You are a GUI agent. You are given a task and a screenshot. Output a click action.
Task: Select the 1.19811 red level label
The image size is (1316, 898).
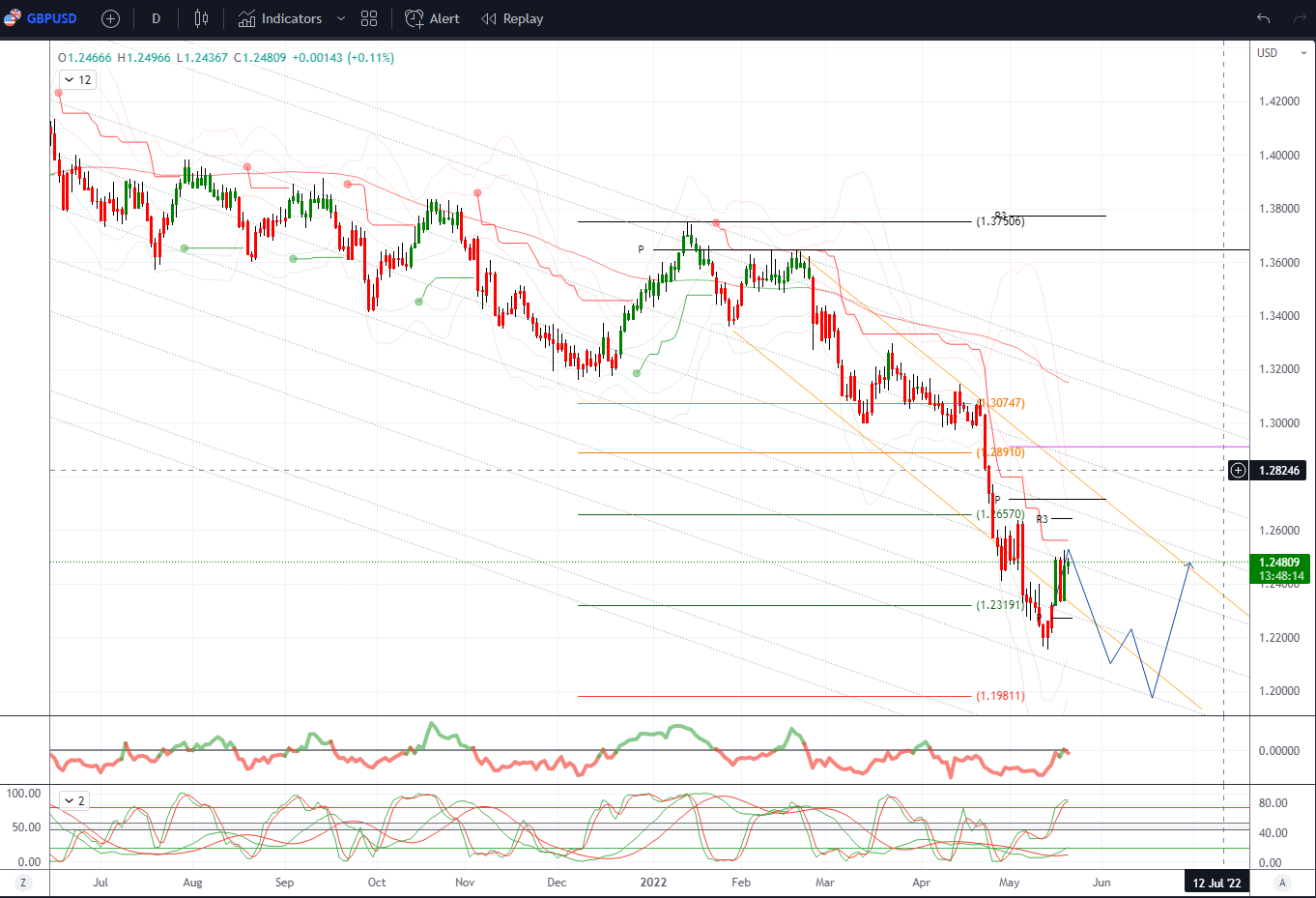[1000, 696]
